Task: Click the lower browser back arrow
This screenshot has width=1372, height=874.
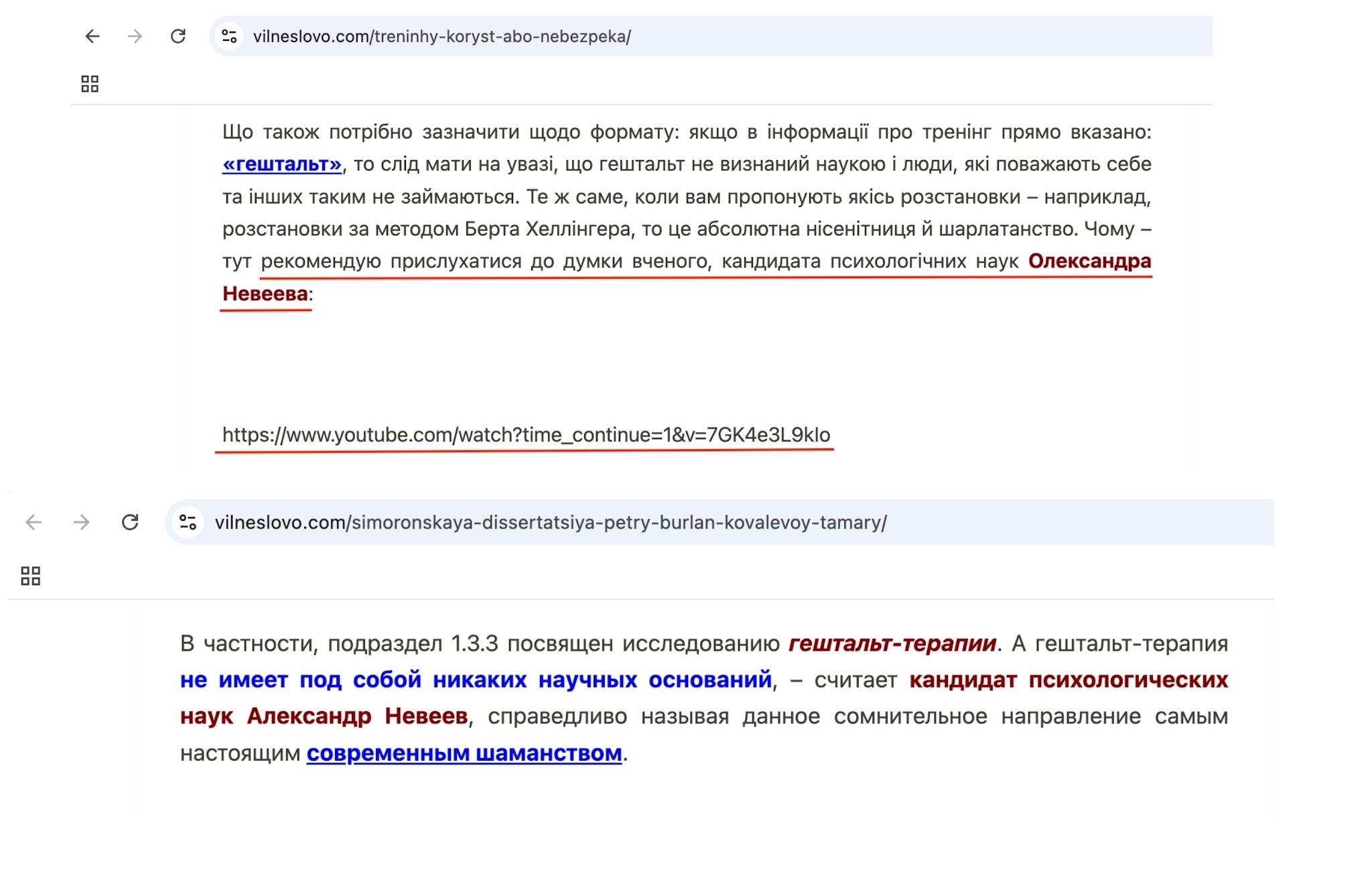Action: [33, 522]
